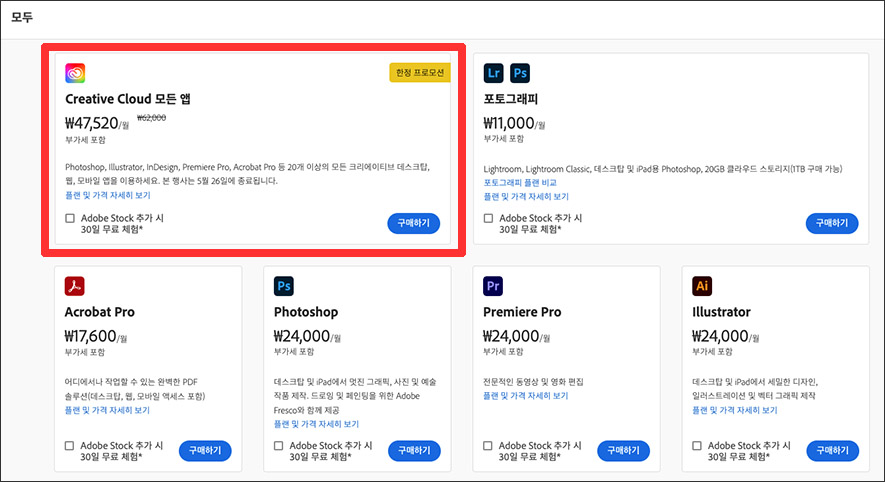Image resolution: width=885 pixels, height=482 pixels.
Task: Click the Ps icon in the 포토그래피 card
Action: pos(520,73)
